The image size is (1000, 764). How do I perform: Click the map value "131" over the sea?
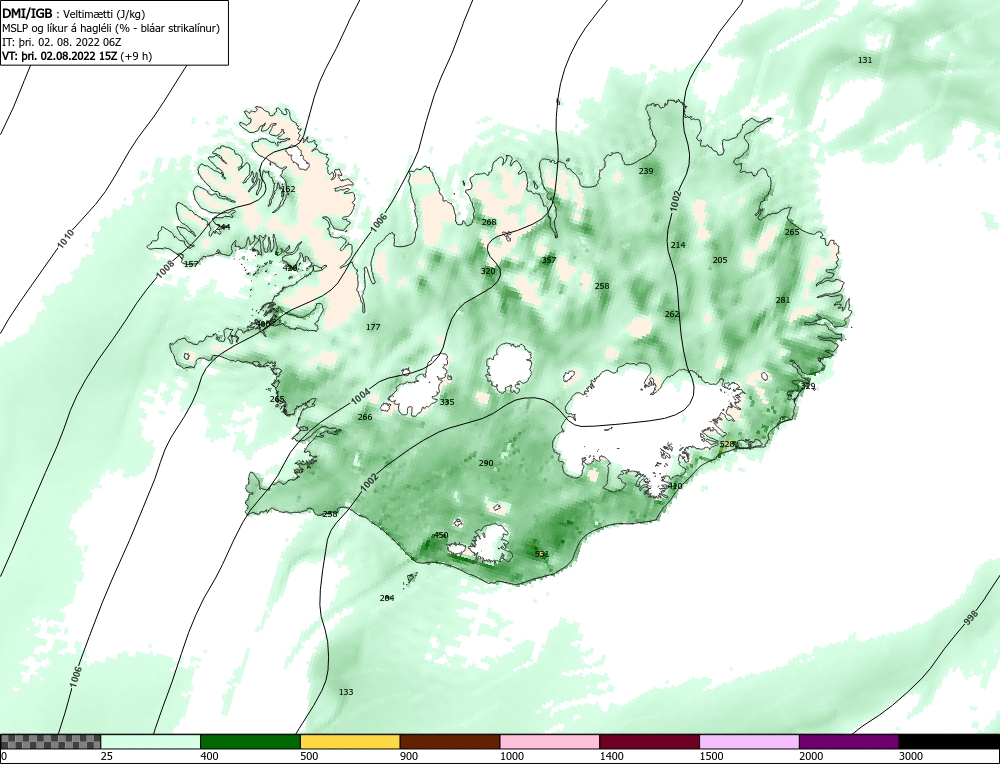click(x=865, y=60)
